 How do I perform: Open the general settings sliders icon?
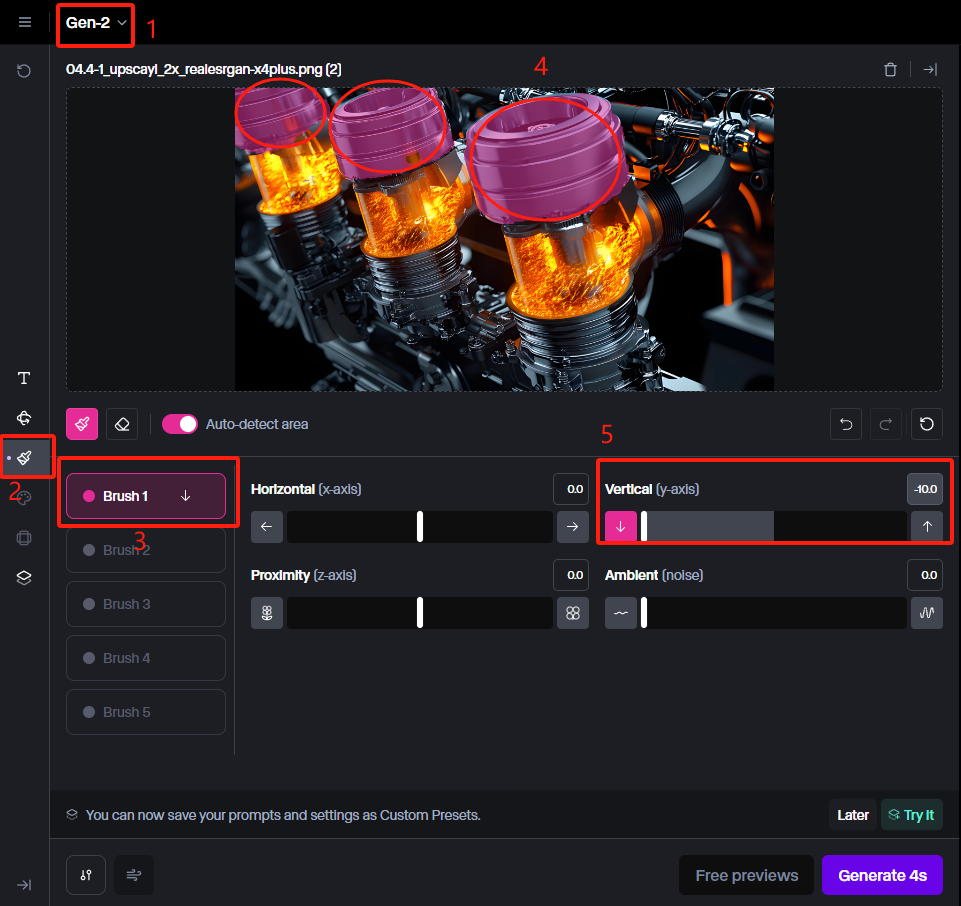(86, 875)
